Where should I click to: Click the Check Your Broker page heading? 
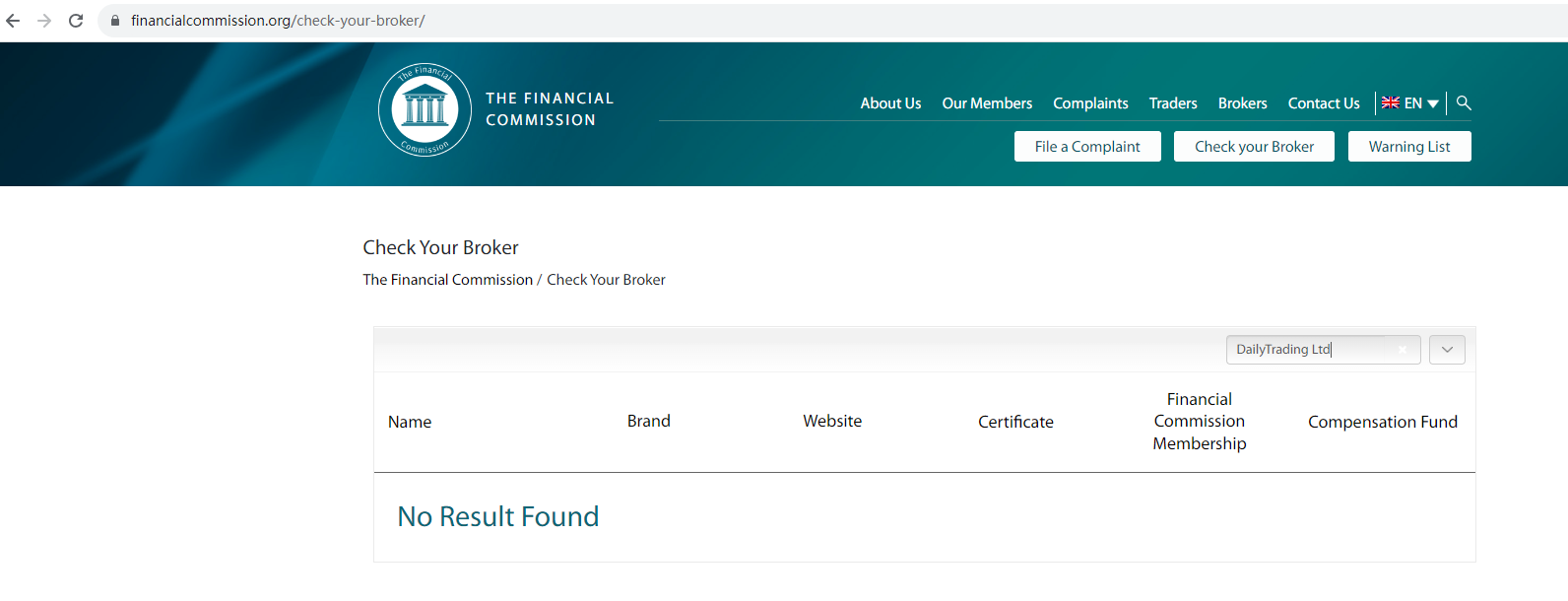pos(440,247)
